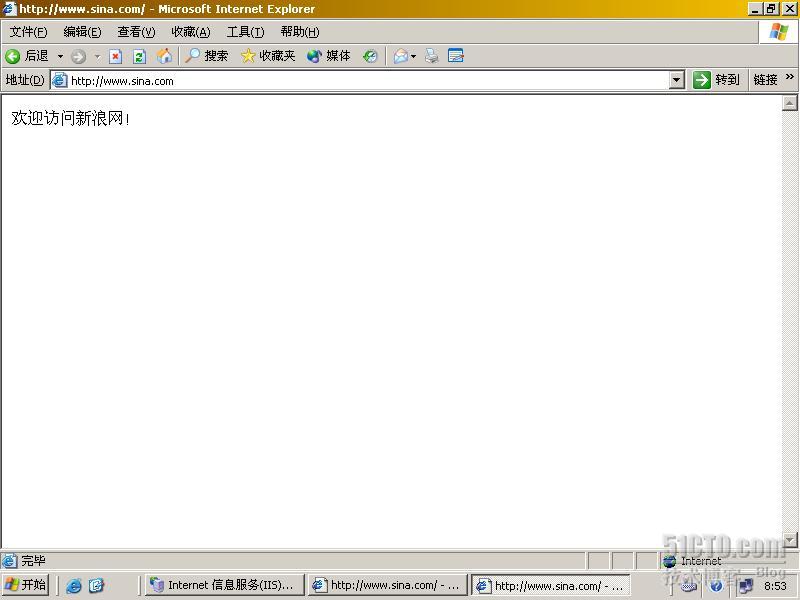This screenshot has height=600, width=800.
Task: Launch Internet Explorer from Quick Launch
Action: coord(73,586)
